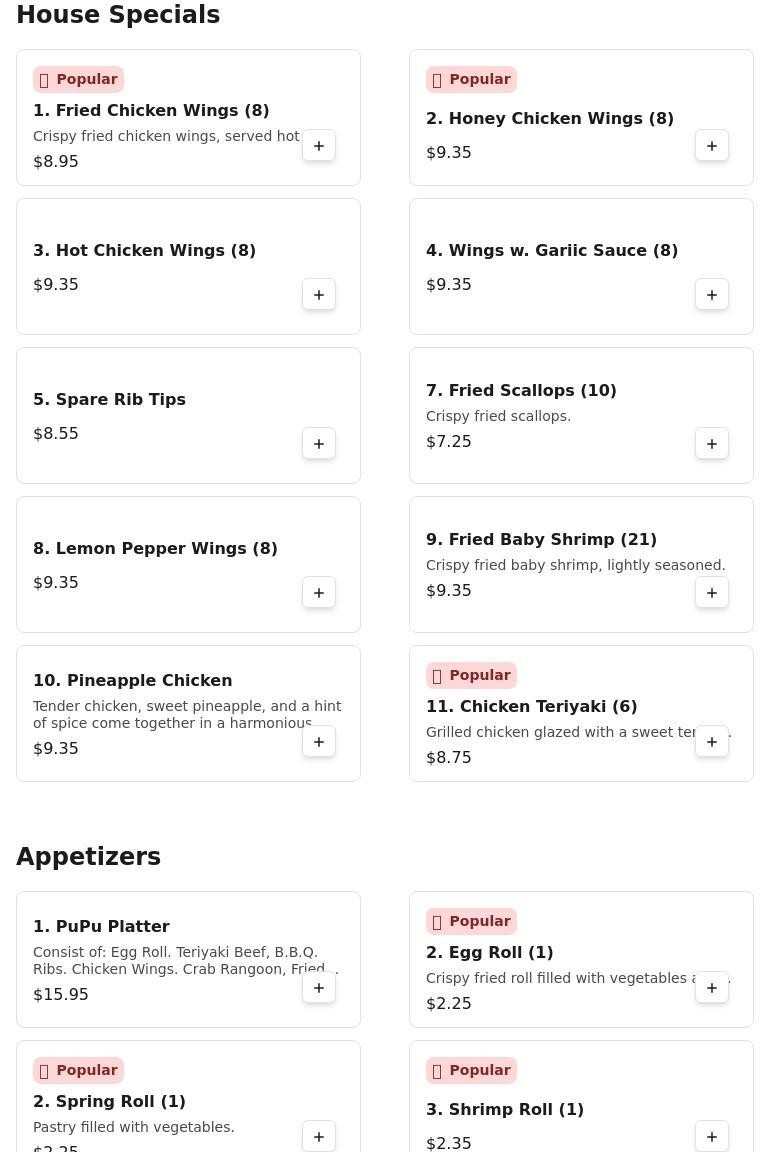The image size is (770, 1152).
Task: Add Shrimp Roll (1) to cart
Action: point(712,1137)
